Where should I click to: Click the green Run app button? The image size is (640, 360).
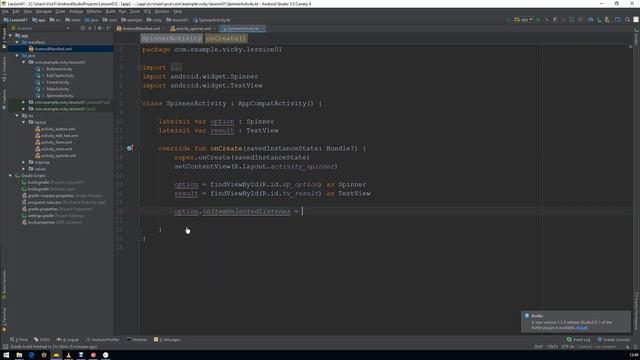click(x=538, y=20)
